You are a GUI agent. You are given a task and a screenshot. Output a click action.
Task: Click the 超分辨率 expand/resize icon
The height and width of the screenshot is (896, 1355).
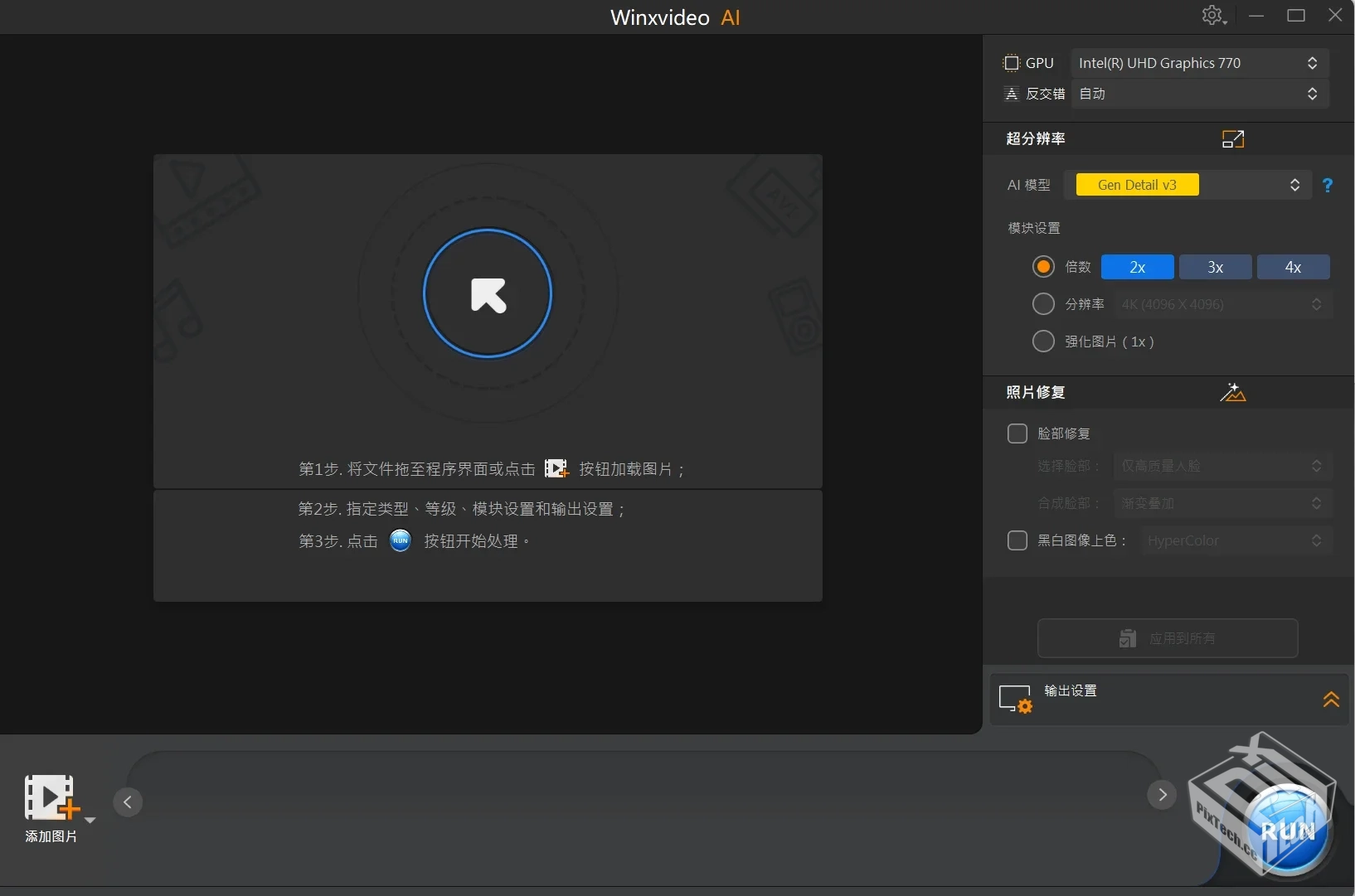[1232, 138]
